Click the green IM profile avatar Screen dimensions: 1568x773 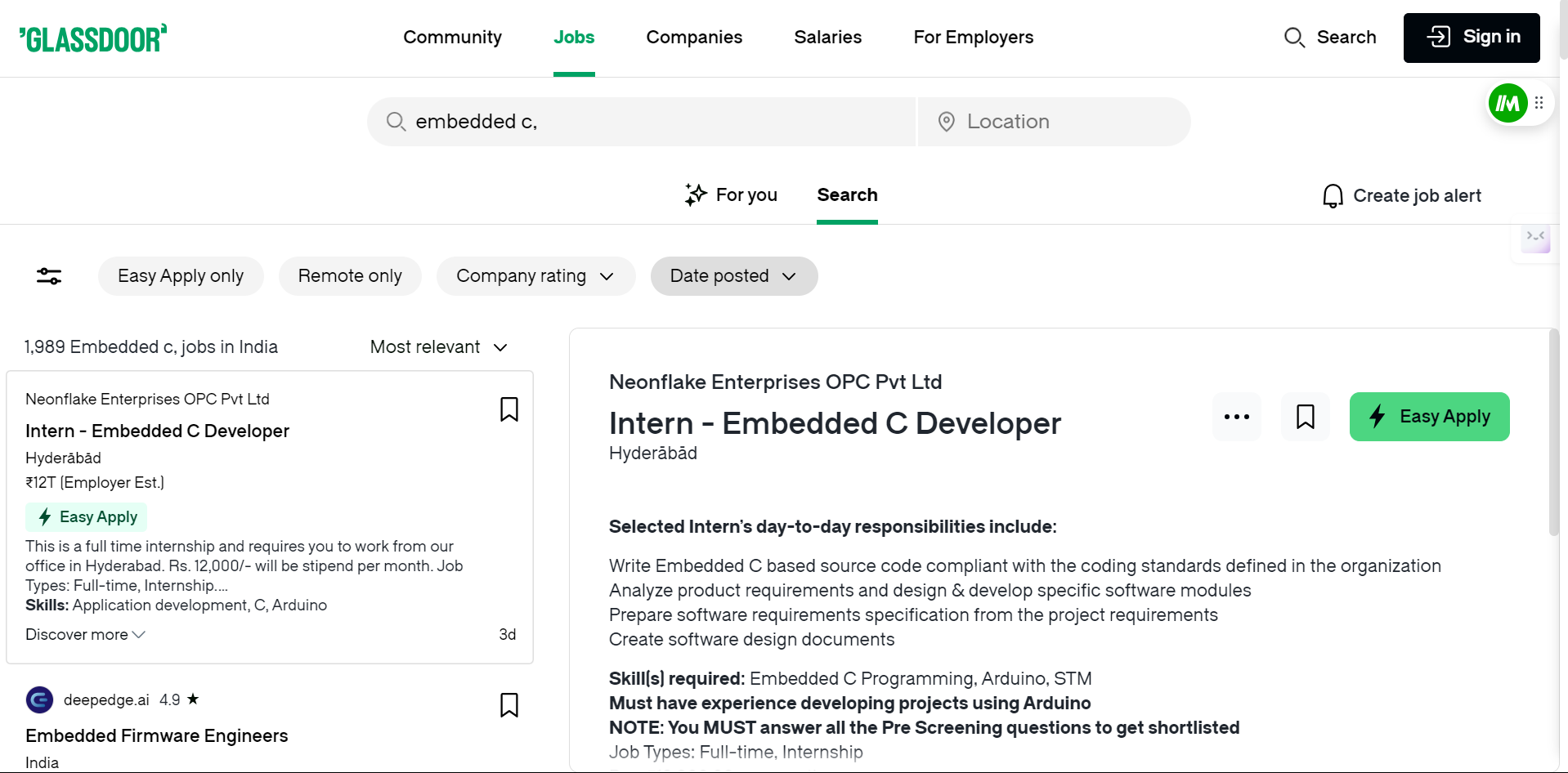[x=1508, y=103]
